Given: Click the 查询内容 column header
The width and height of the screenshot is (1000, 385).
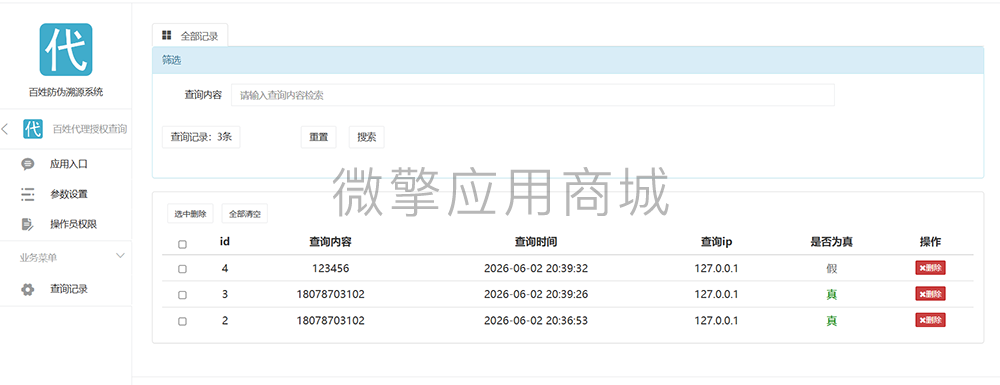Looking at the screenshot, I should (330, 242).
